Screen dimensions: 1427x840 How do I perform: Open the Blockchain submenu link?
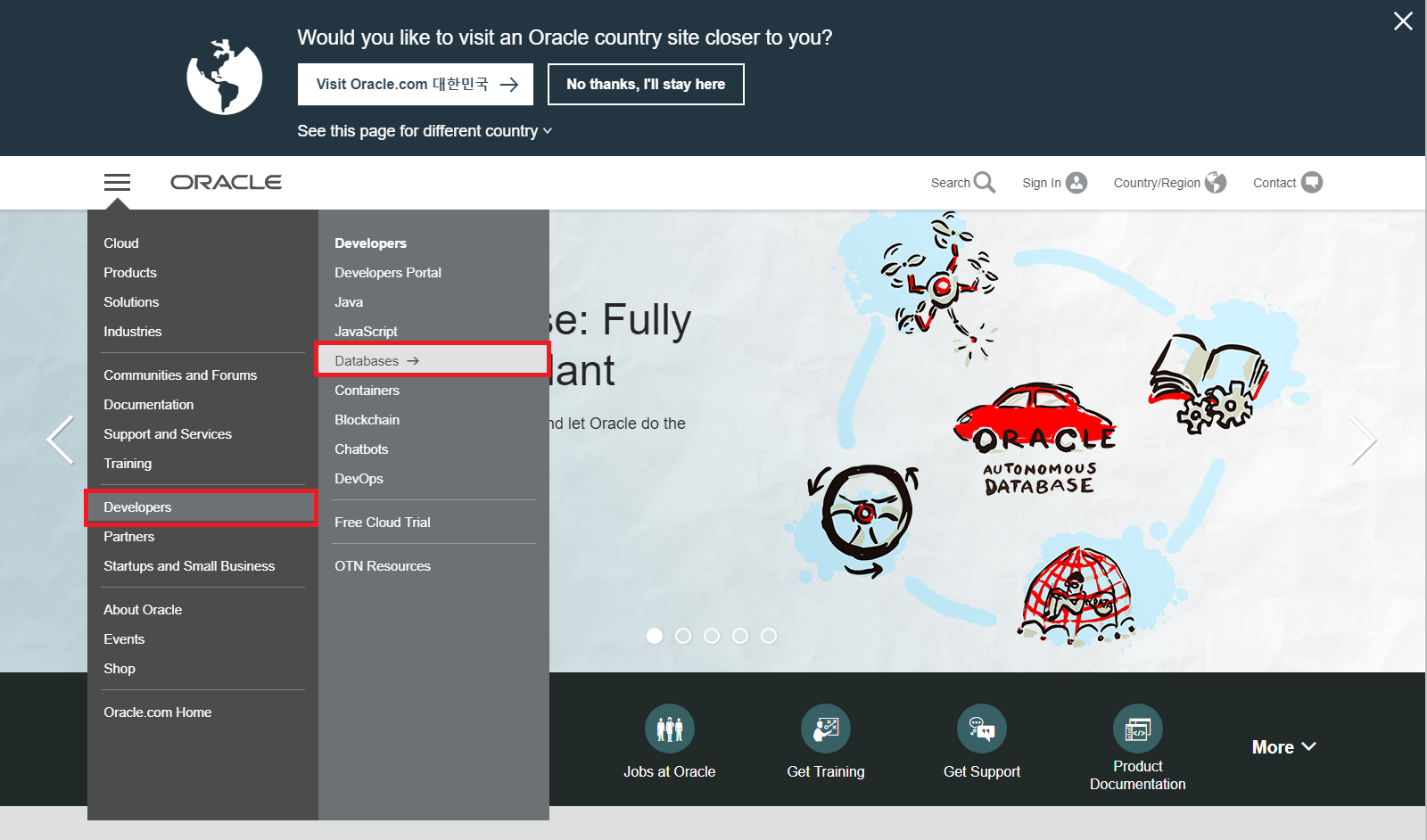tap(367, 419)
